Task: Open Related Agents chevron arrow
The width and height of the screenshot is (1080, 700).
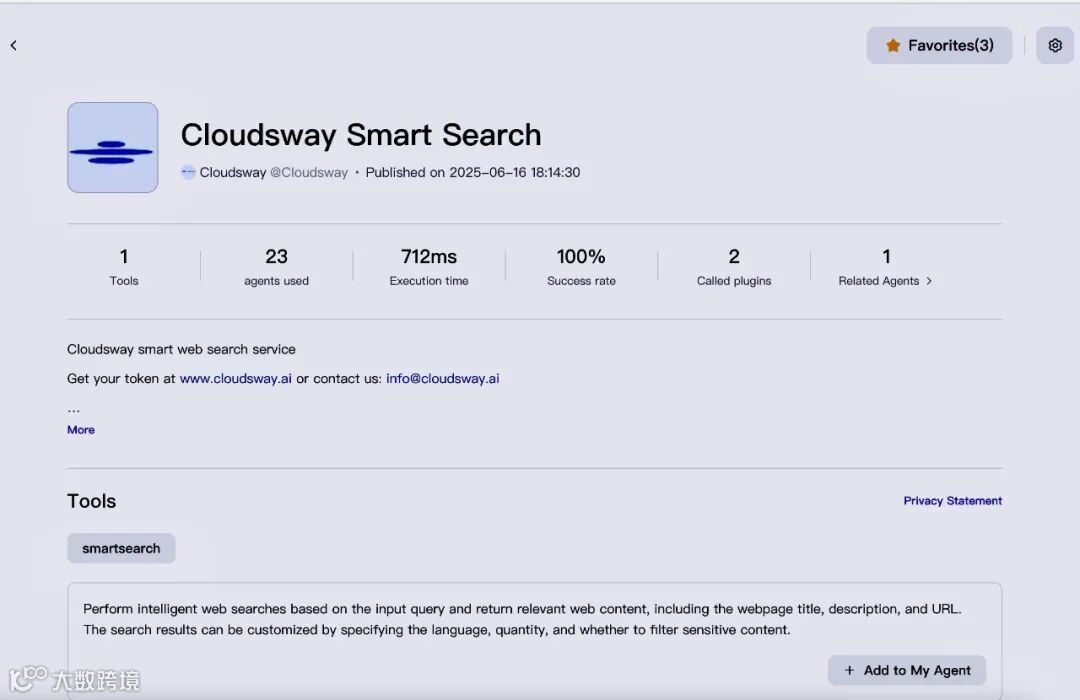Action: [x=929, y=281]
